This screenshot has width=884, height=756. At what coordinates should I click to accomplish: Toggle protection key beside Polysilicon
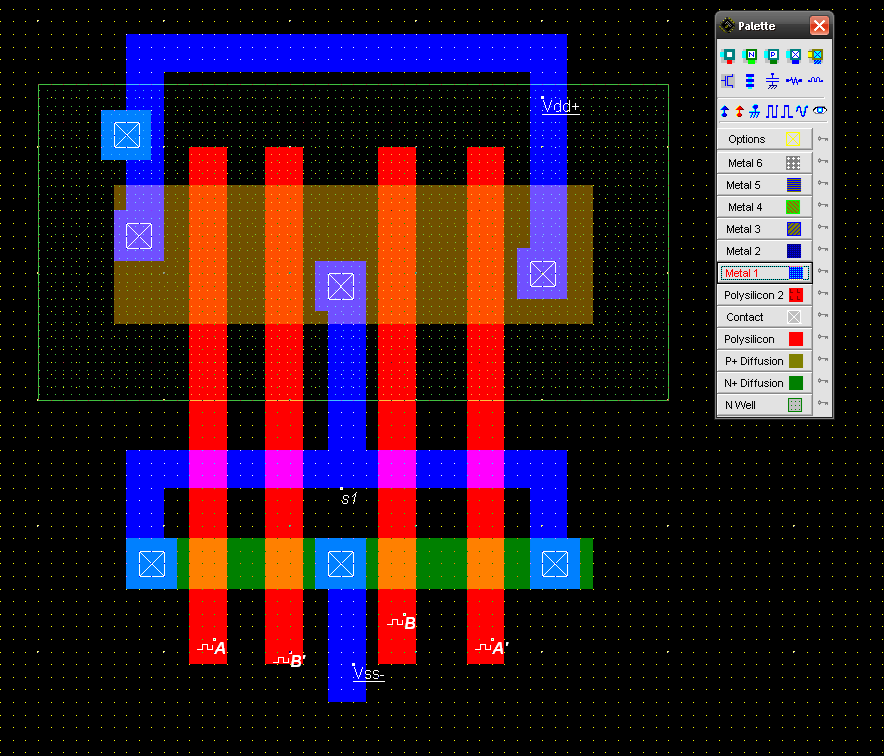point(823,337)
